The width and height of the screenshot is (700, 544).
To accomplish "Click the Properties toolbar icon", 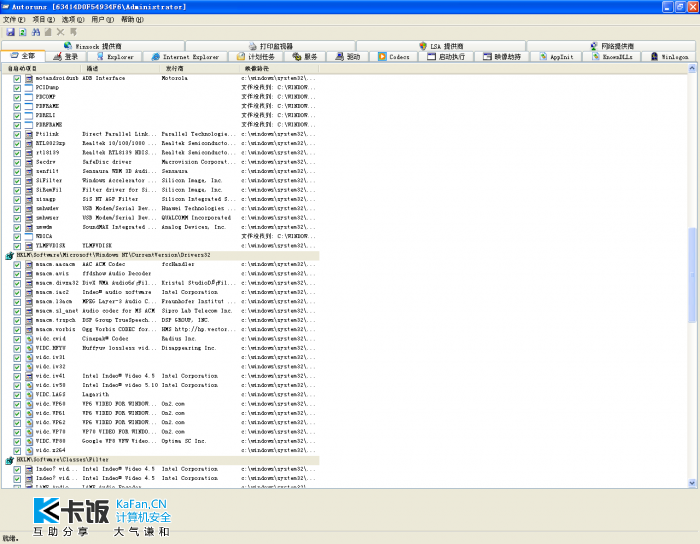I will (48, 32).
